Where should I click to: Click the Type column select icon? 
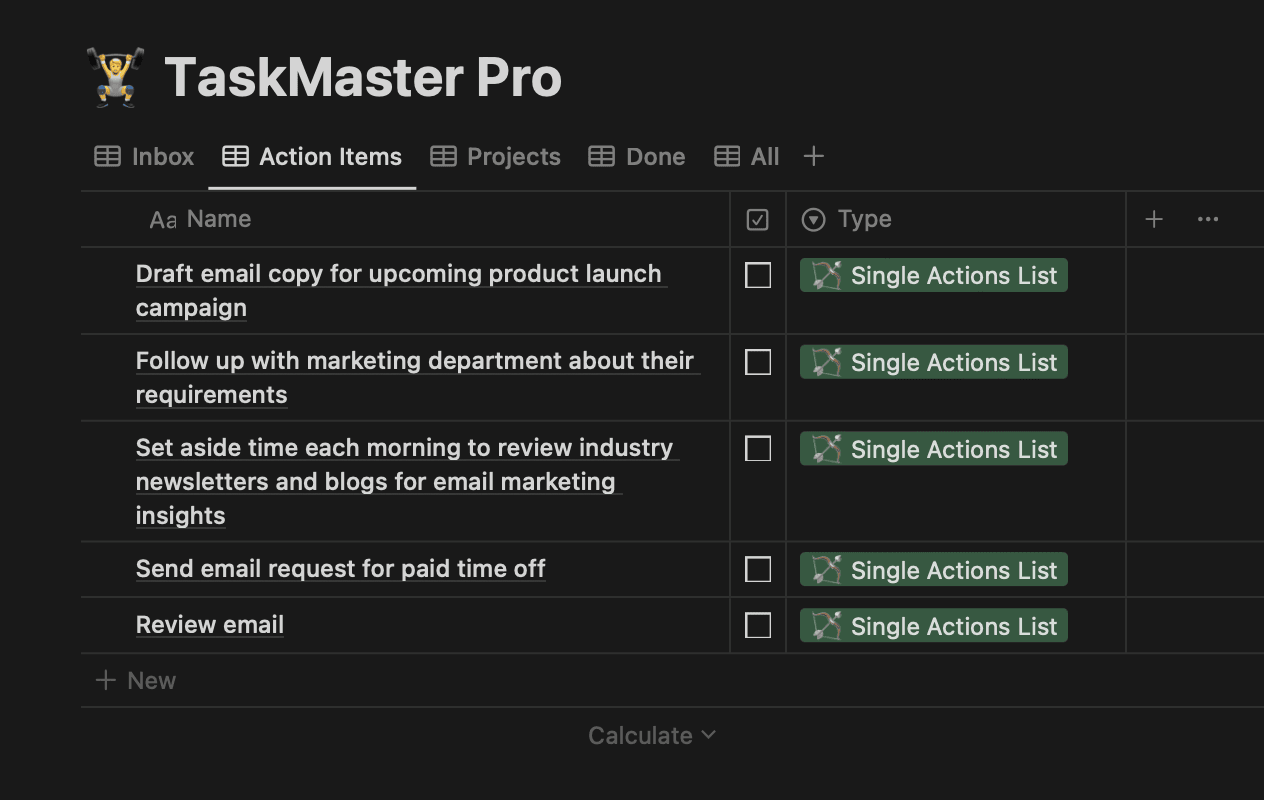click(x=814, y=219)
